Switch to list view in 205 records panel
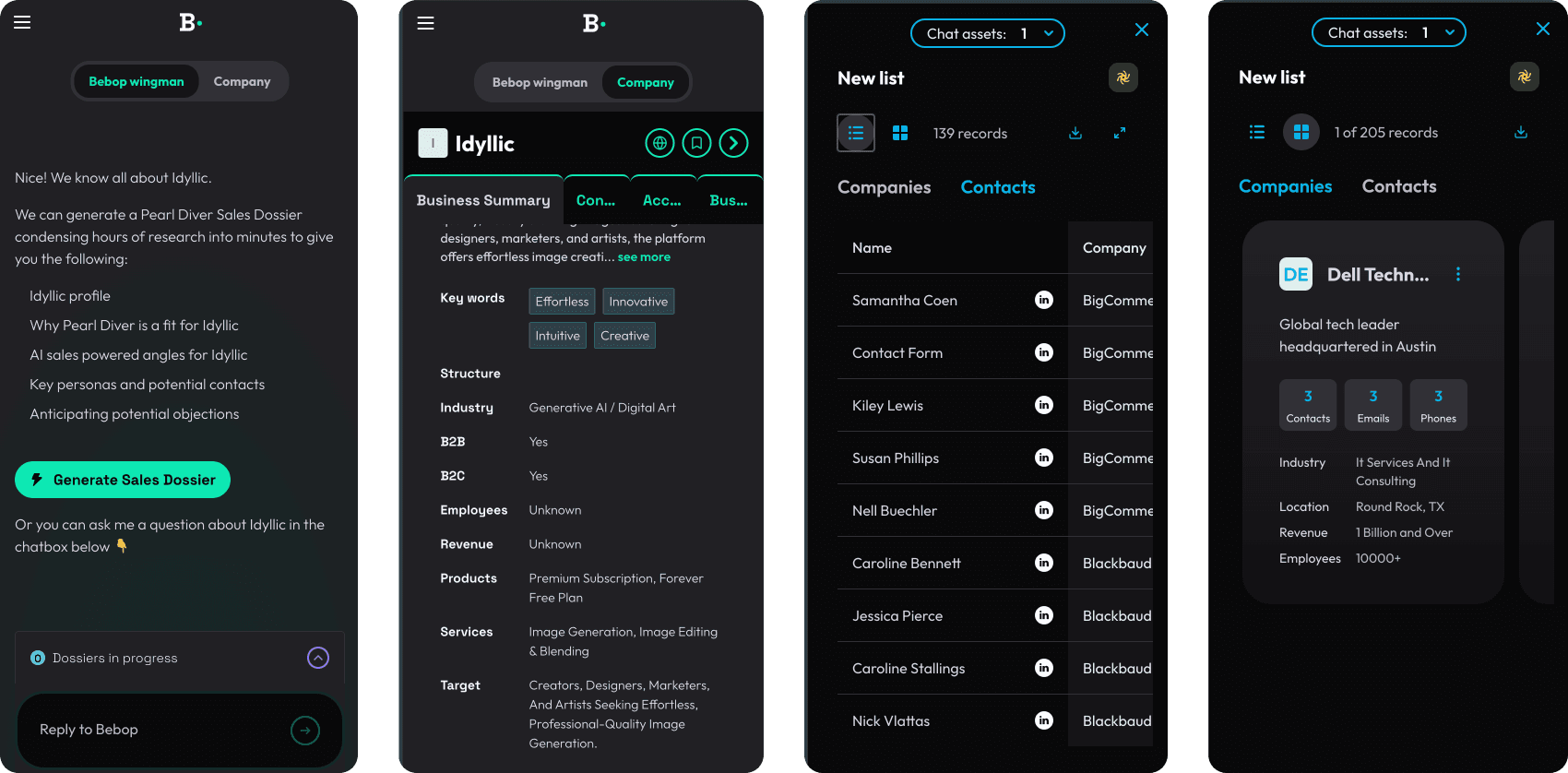 (1257, 132)
